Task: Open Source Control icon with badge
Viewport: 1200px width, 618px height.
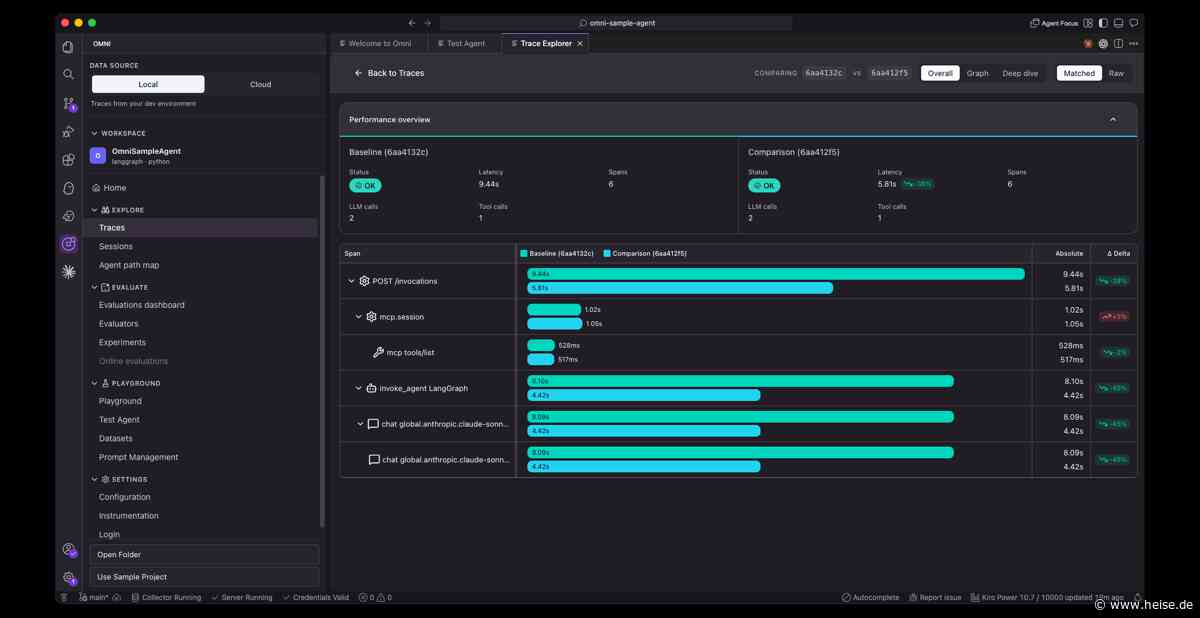Action: click(68, 103)
